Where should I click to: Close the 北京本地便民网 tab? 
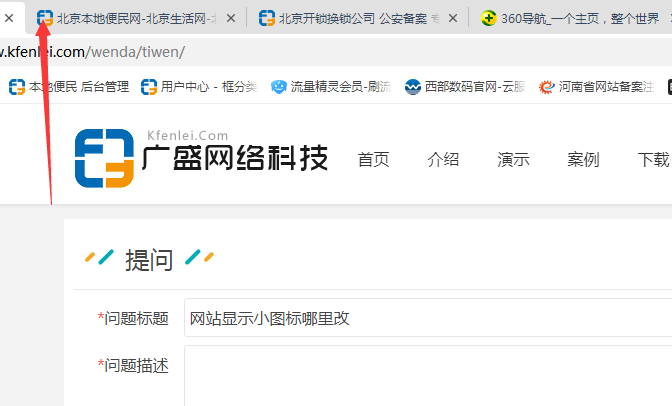pyautogui.click(x=232, y=18)
